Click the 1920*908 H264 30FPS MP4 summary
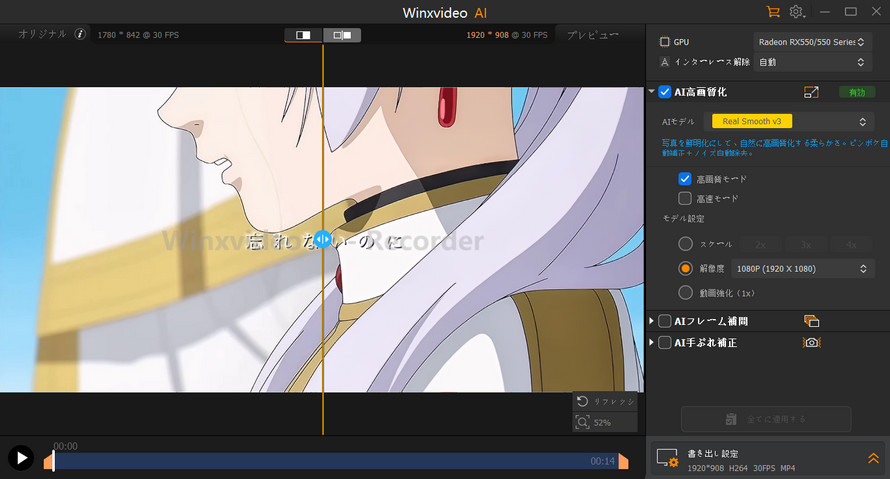Screen dimensions: 890x479 pyautogui.click(x=741, y=468)
